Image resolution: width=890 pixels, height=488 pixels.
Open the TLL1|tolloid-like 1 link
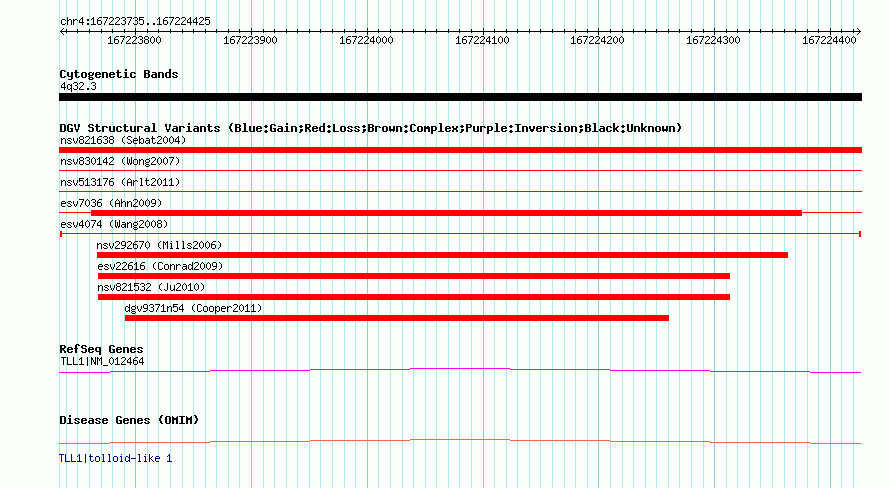click(x=116, y=458)
